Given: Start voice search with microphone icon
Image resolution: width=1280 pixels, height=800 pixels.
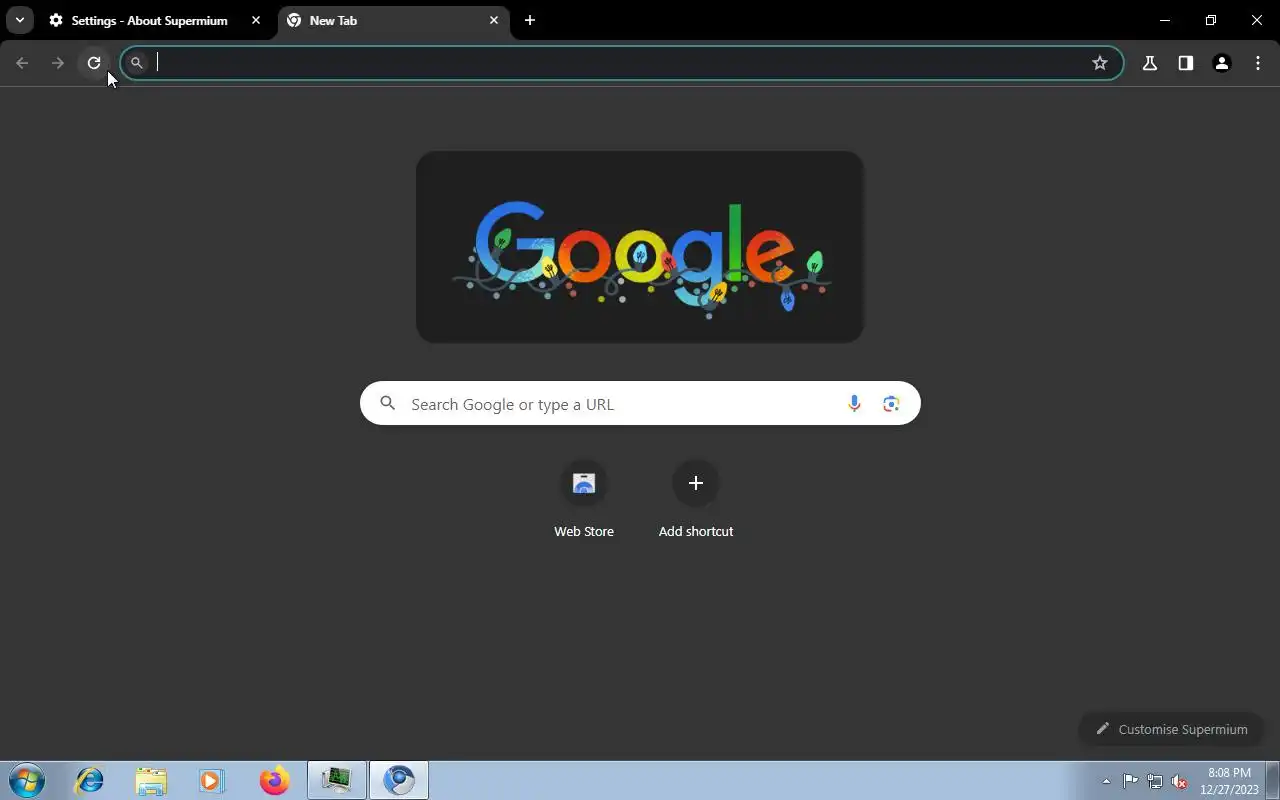Looking at the screenshot, I should tap(854, 403).
